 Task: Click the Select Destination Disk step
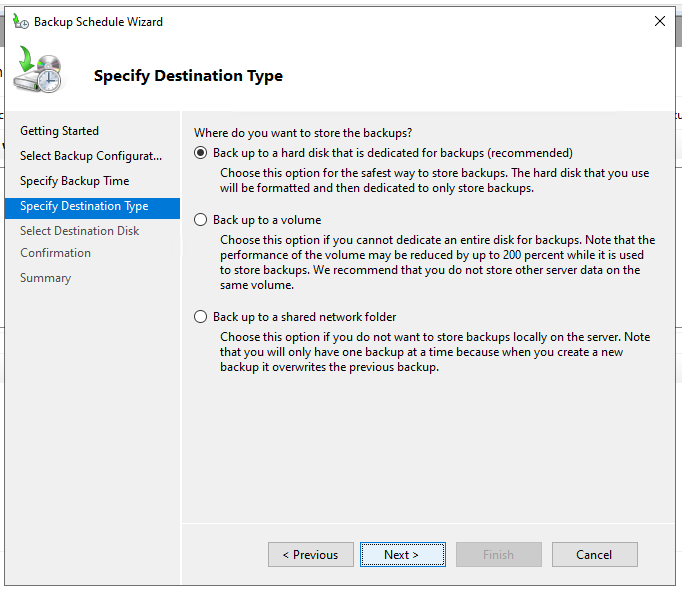pyautogui.click(x=79, y=231)
